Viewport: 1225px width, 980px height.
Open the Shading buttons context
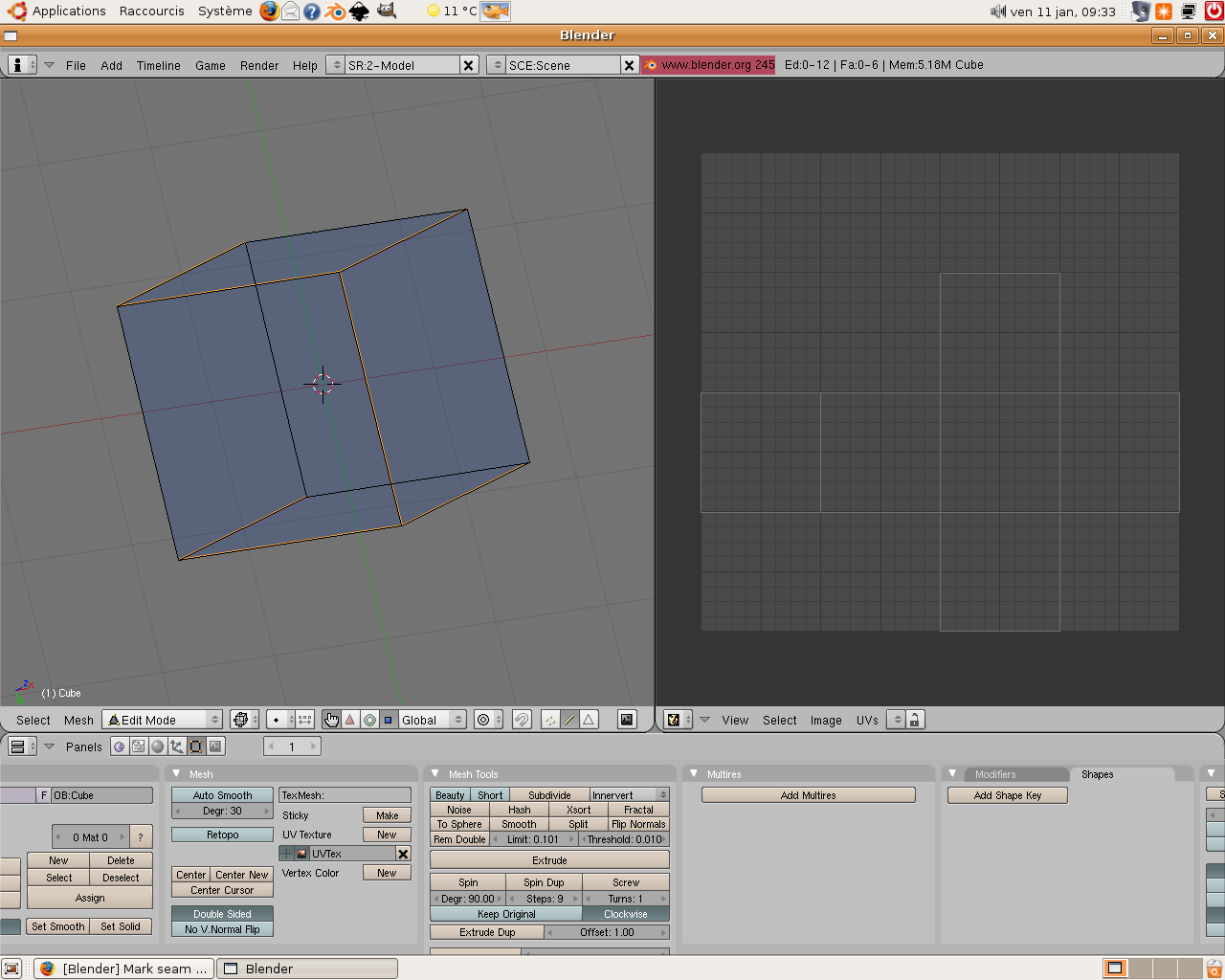pos(157,746)
